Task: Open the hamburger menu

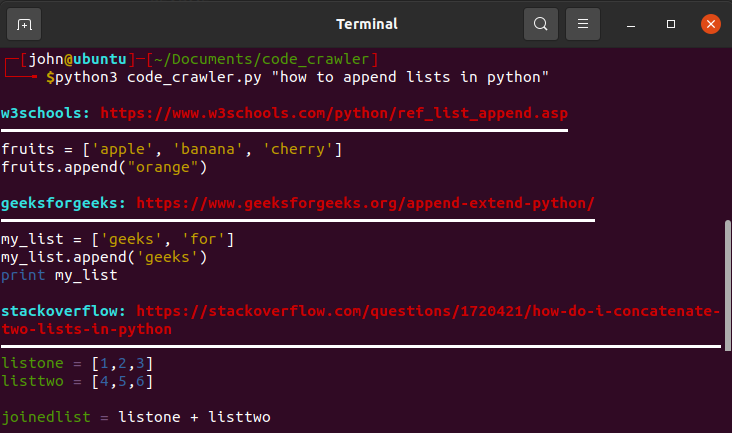Action: [x=583, y=24]
